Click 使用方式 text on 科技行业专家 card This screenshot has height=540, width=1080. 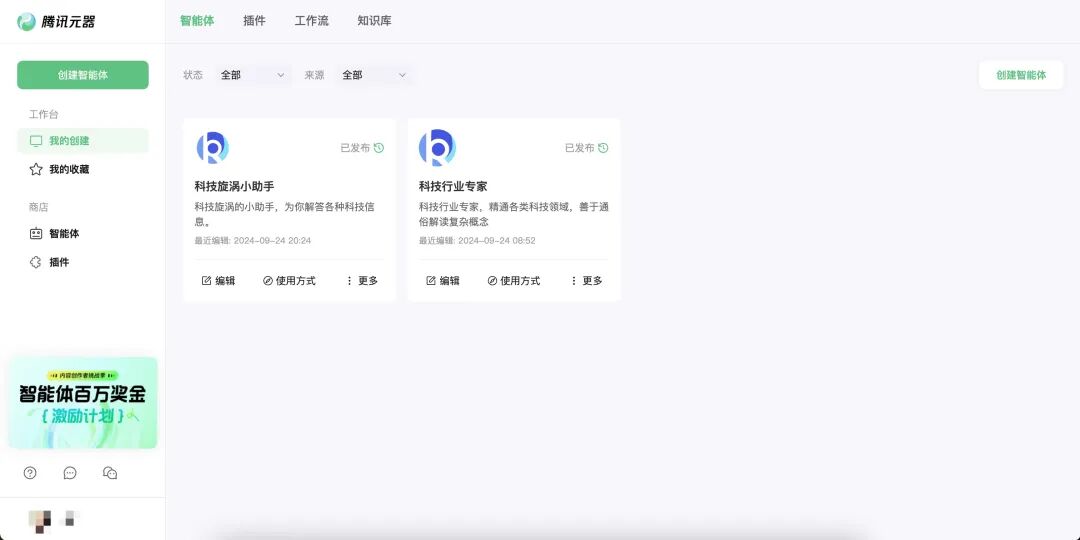[520, 280]
